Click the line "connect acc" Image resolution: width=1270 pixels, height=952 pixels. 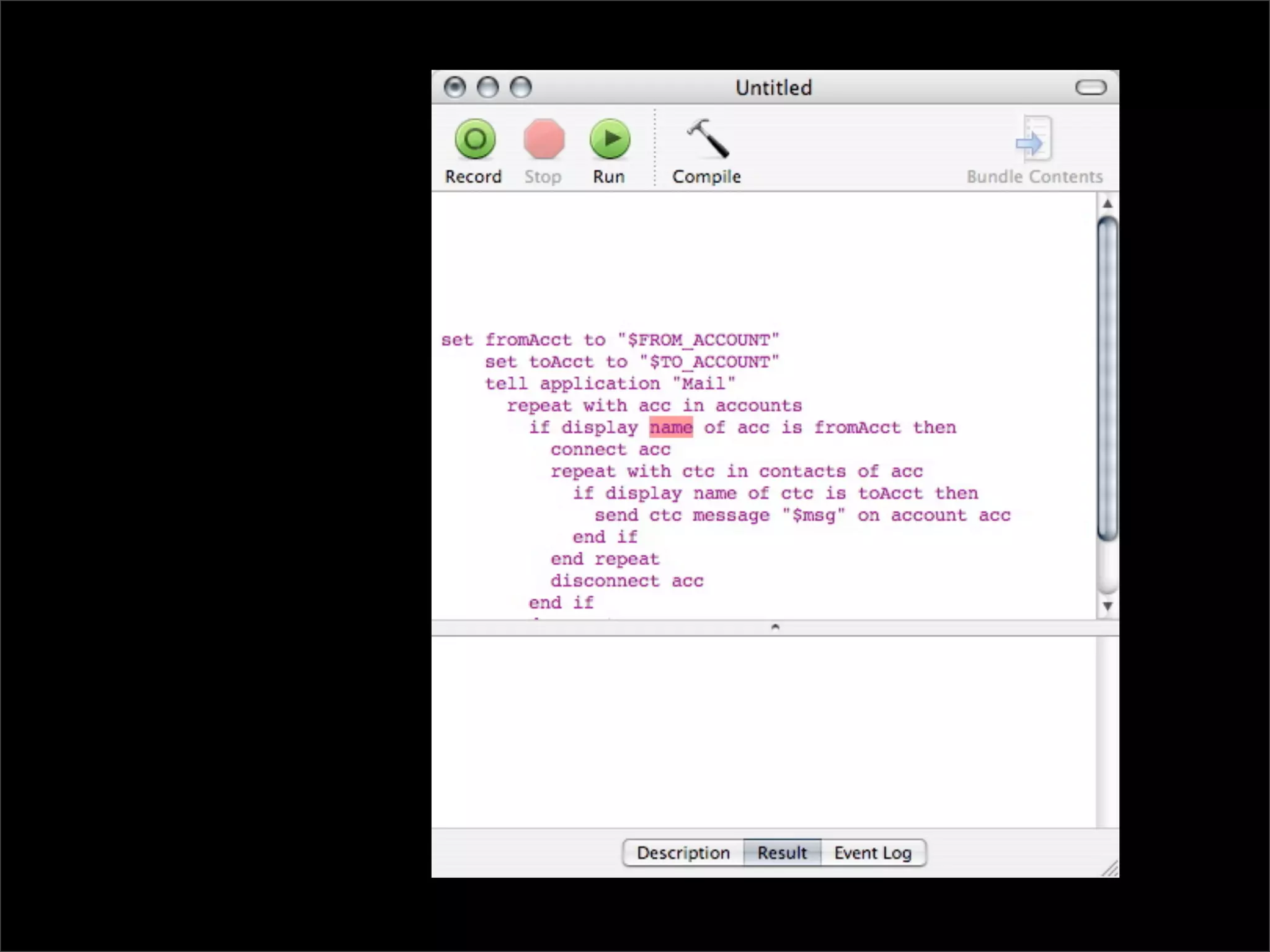pyautogui.click(x=610, y=449)
